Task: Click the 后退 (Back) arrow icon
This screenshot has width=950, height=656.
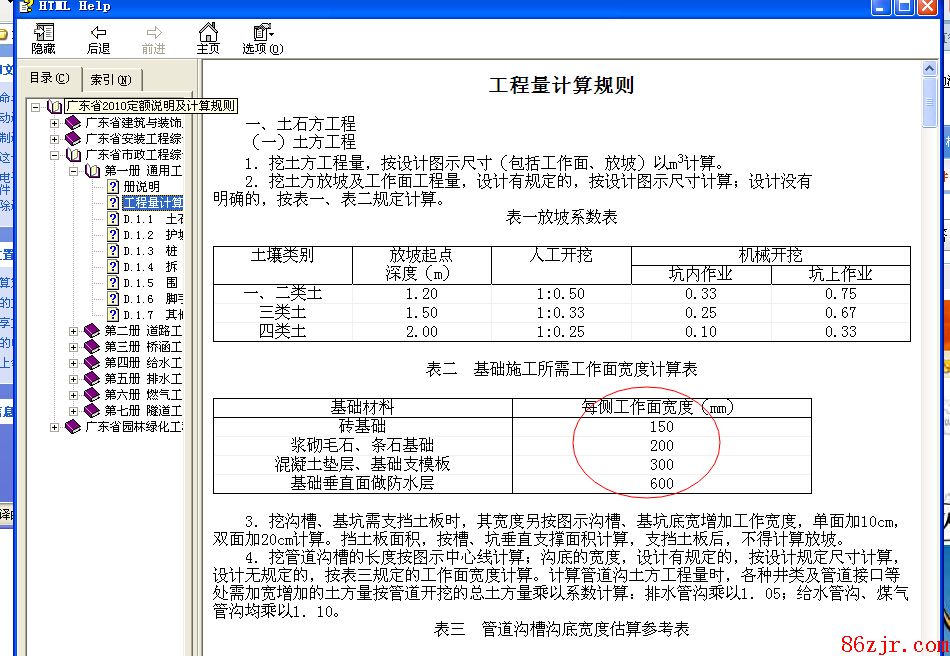Action: pos(98,38)
